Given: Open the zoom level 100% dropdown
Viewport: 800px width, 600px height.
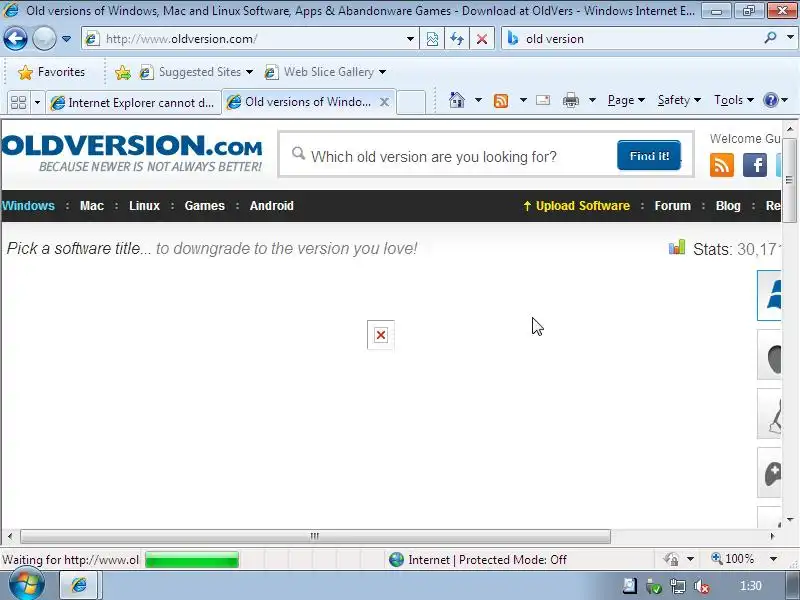Looking at the screenshot, I should (773, 559).
